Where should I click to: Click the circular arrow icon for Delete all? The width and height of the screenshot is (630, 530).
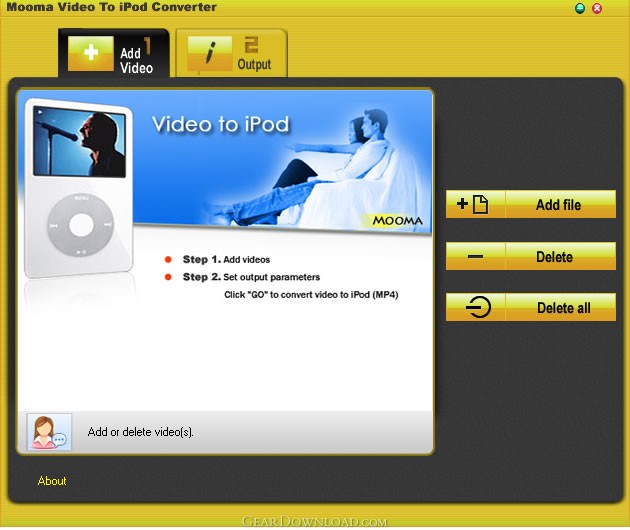478,307
